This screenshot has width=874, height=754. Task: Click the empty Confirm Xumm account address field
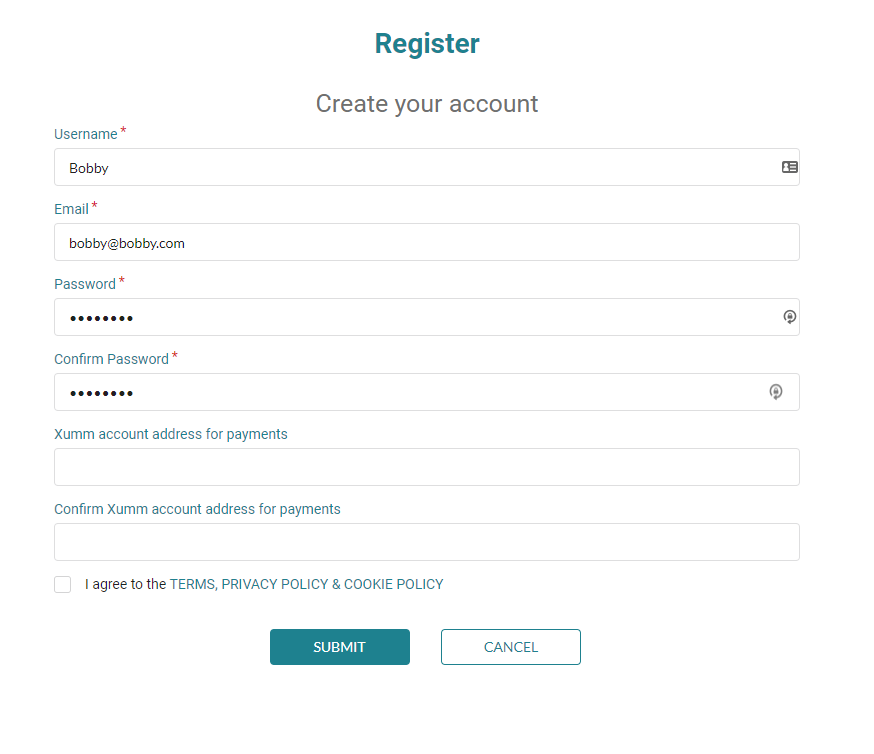coord(426,542)
